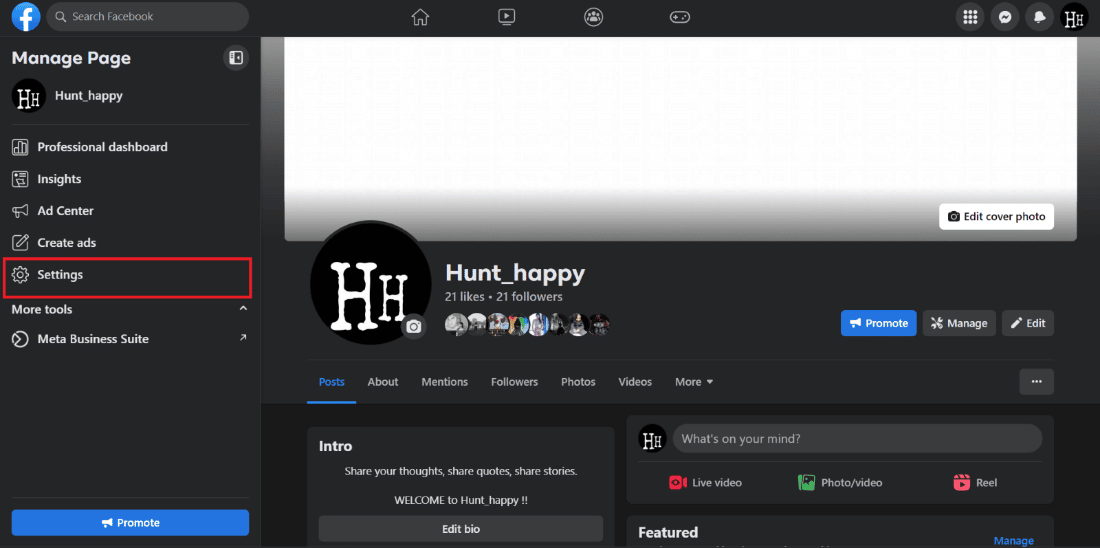The width and height of the screenshot is (1100, 548).
Task: Open the apps grid menu icon
Action: click(970, 18)
